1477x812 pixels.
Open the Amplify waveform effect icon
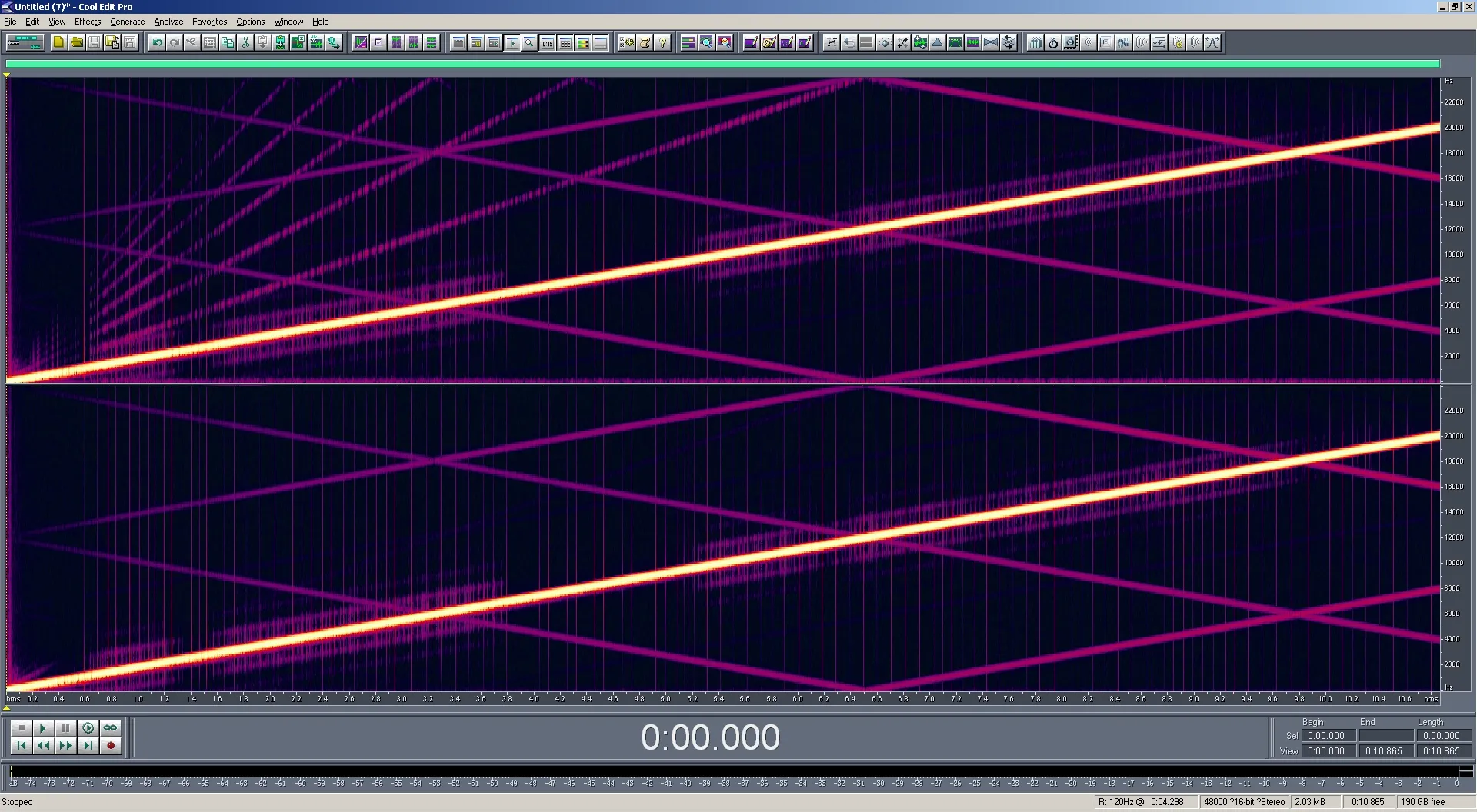click(920, 42)
